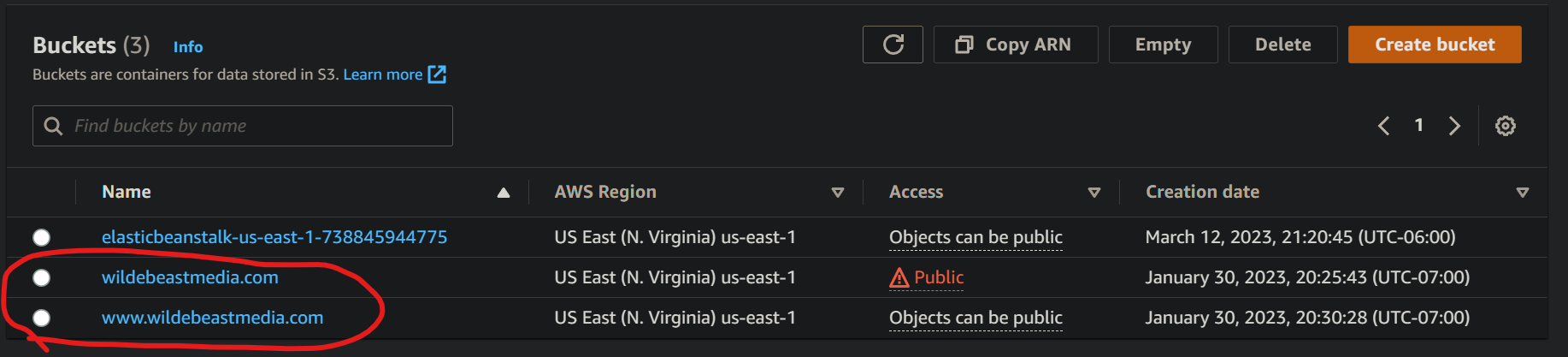This screenshot has width=1568, height=357.
Task: Go to the next page arrow
Action: [x=1454, y=126]
